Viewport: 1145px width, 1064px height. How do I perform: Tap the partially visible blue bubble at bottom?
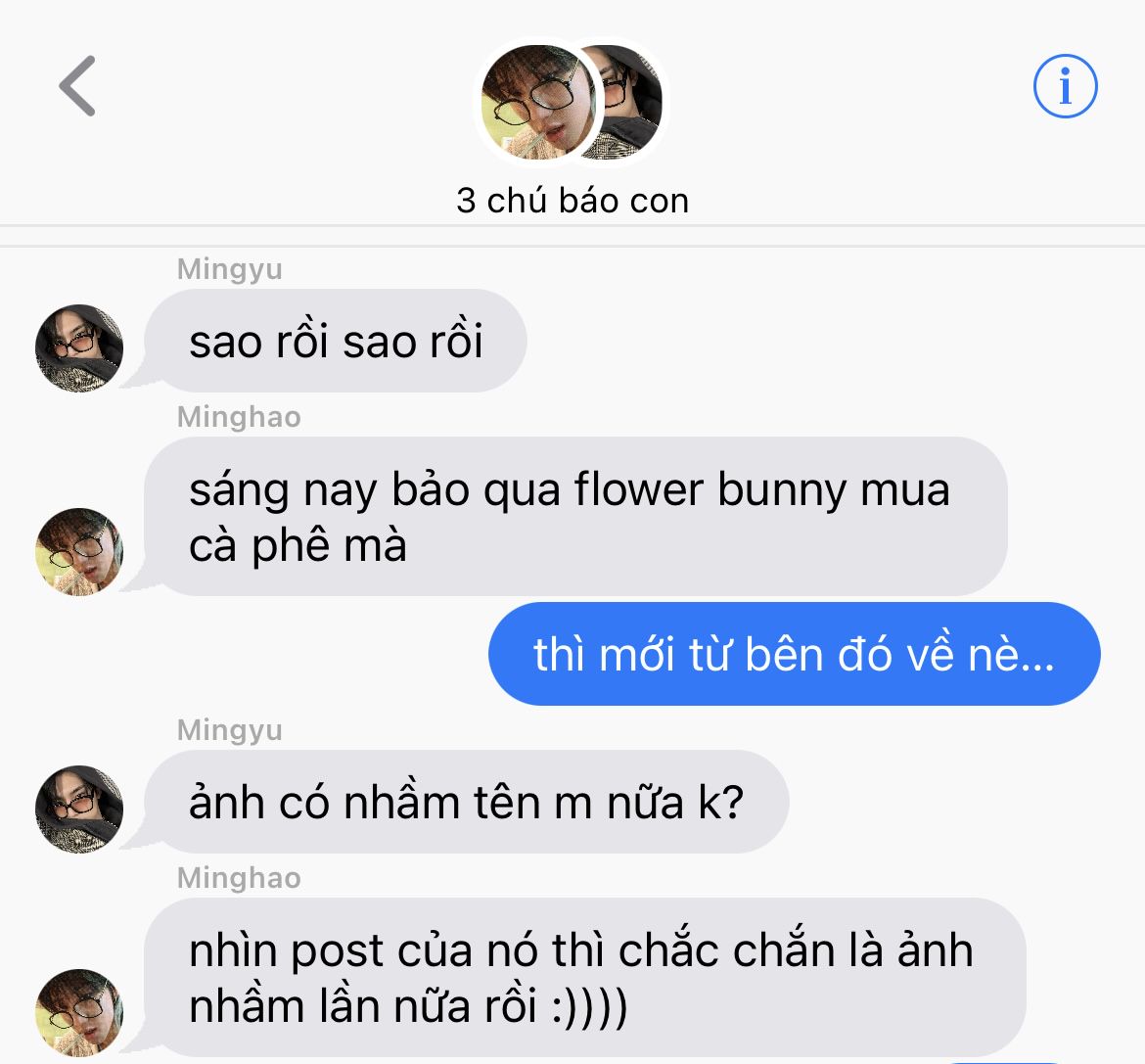[x=1004, y=1063]
